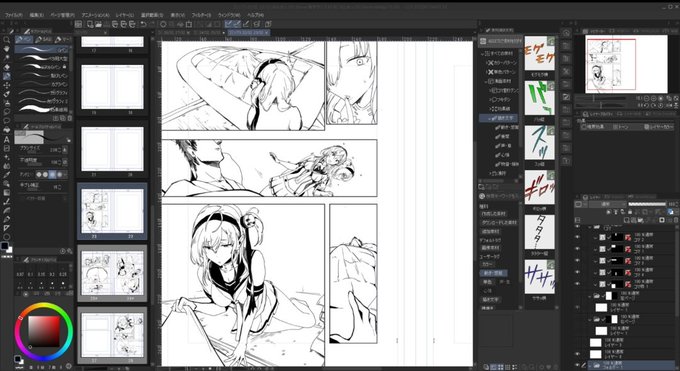
Task: Select the 0.15 brush size preset
Action: click(x=41, y=275)
